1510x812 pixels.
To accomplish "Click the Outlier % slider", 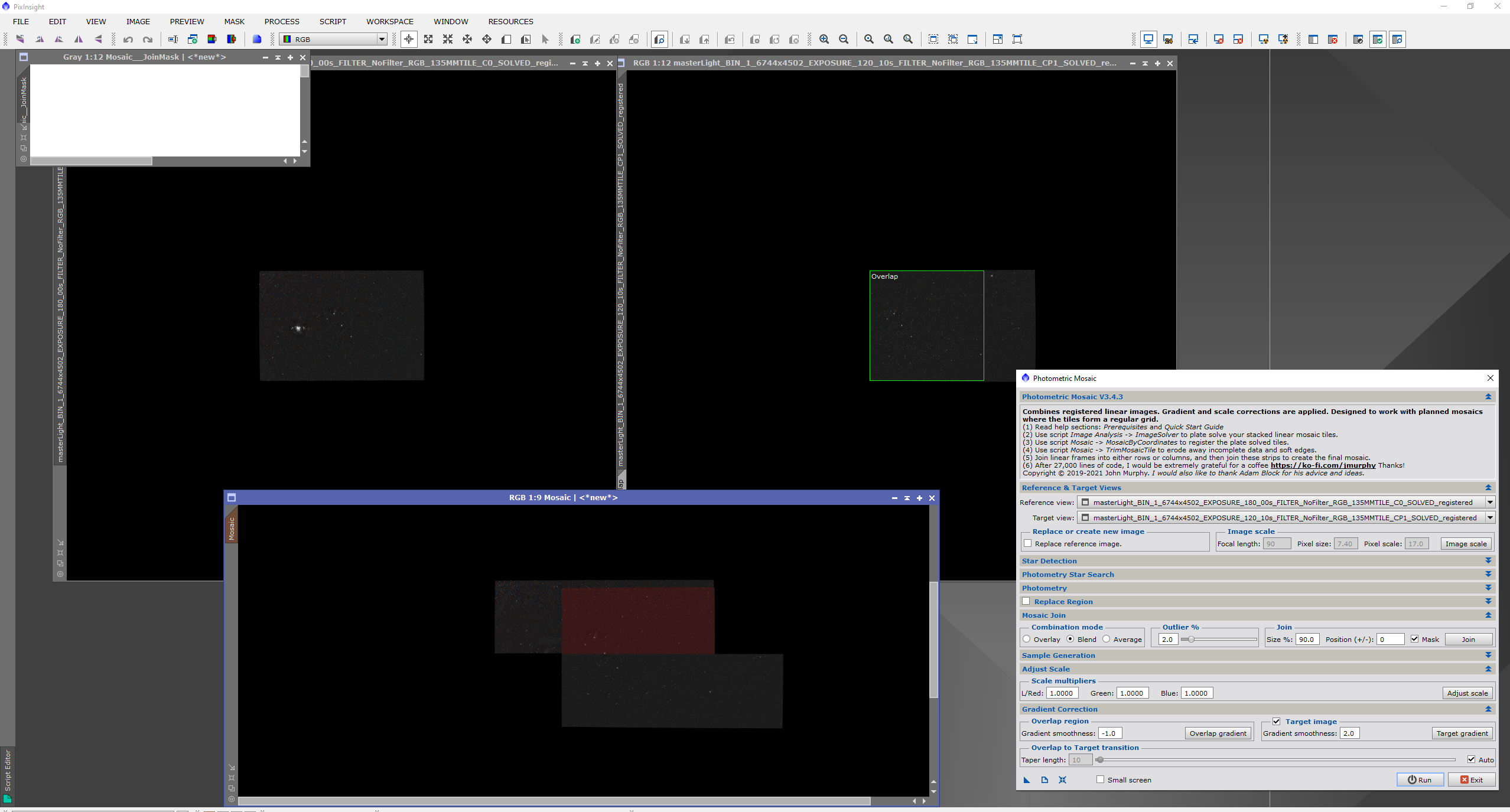I will pyautogui.click(x=1219, y=639).
